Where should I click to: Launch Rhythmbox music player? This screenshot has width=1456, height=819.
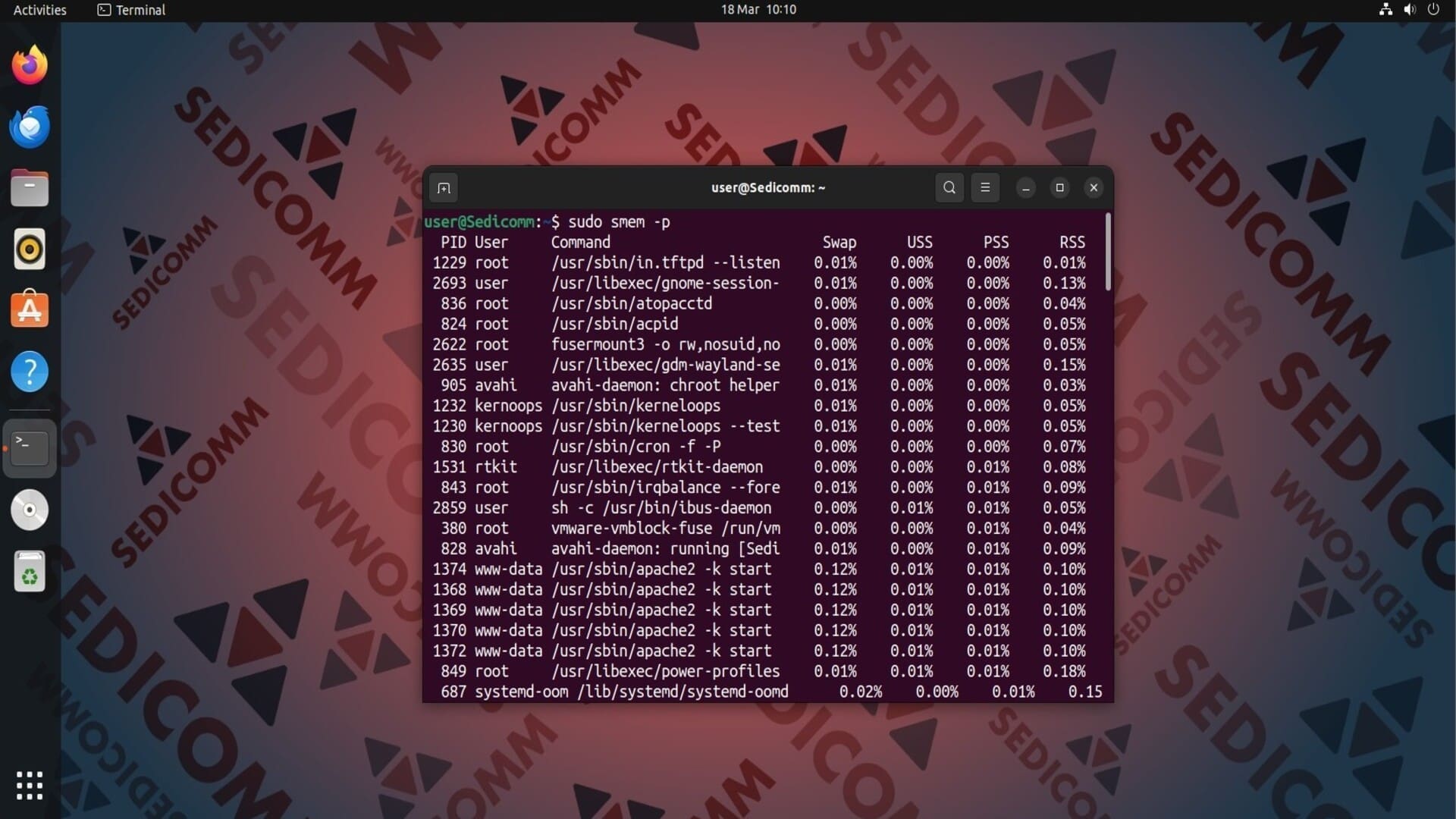[x=30, y=249]
